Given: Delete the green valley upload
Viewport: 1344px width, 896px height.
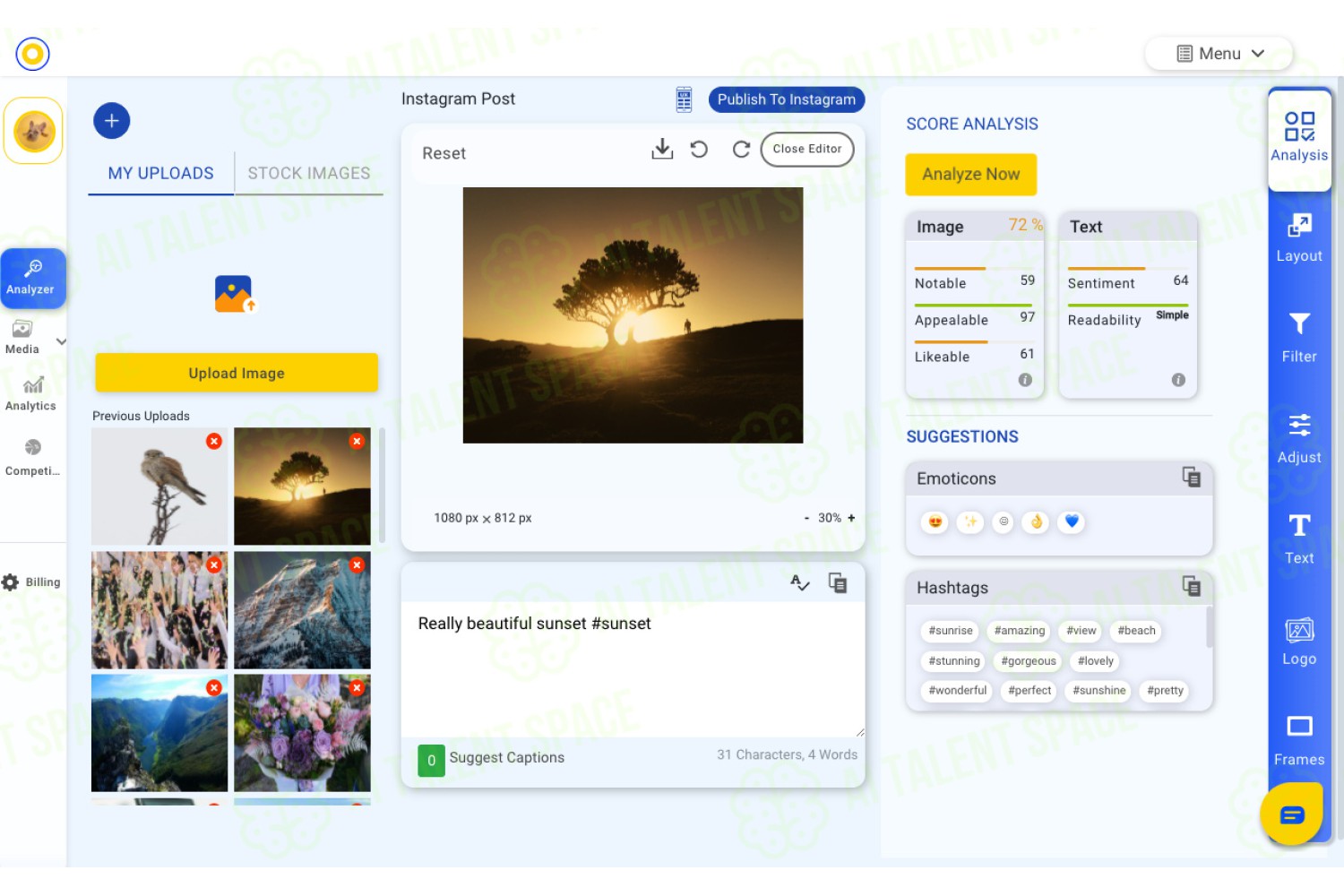Looking at the screenshot, I should point(214,687).
